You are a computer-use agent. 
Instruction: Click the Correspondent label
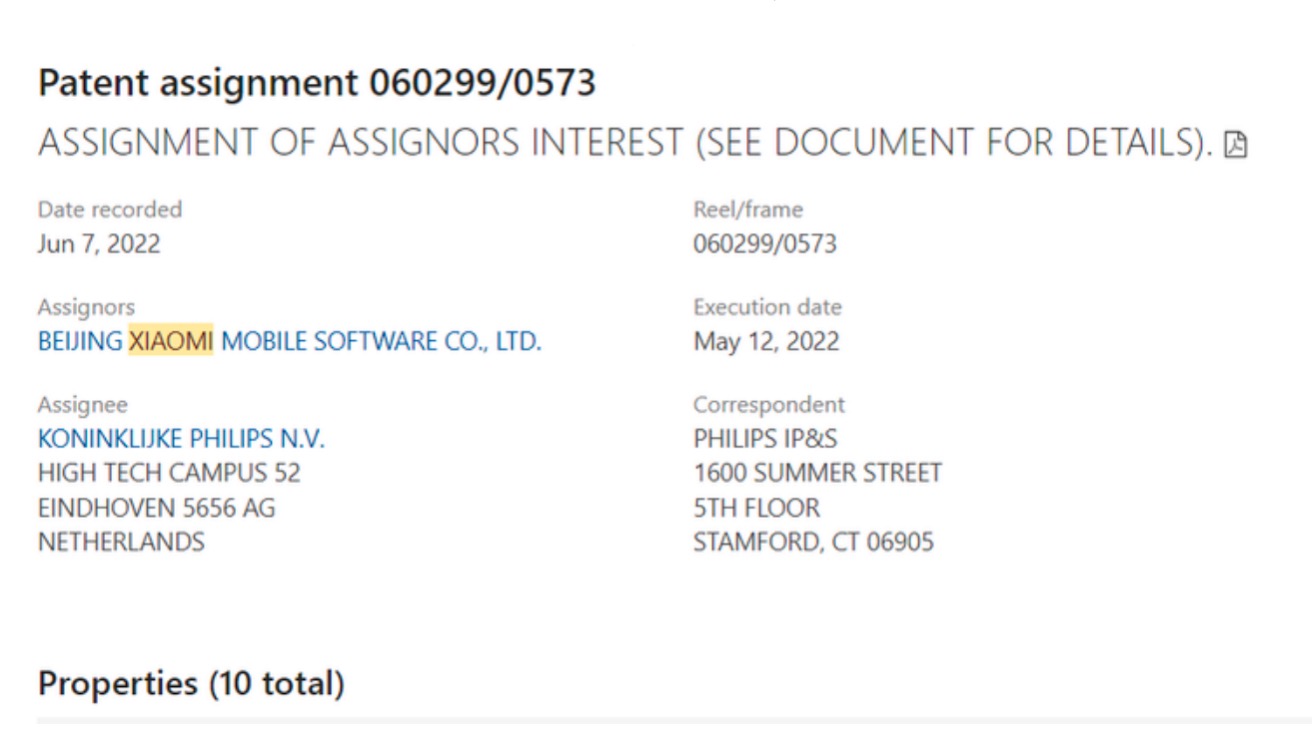769,405
